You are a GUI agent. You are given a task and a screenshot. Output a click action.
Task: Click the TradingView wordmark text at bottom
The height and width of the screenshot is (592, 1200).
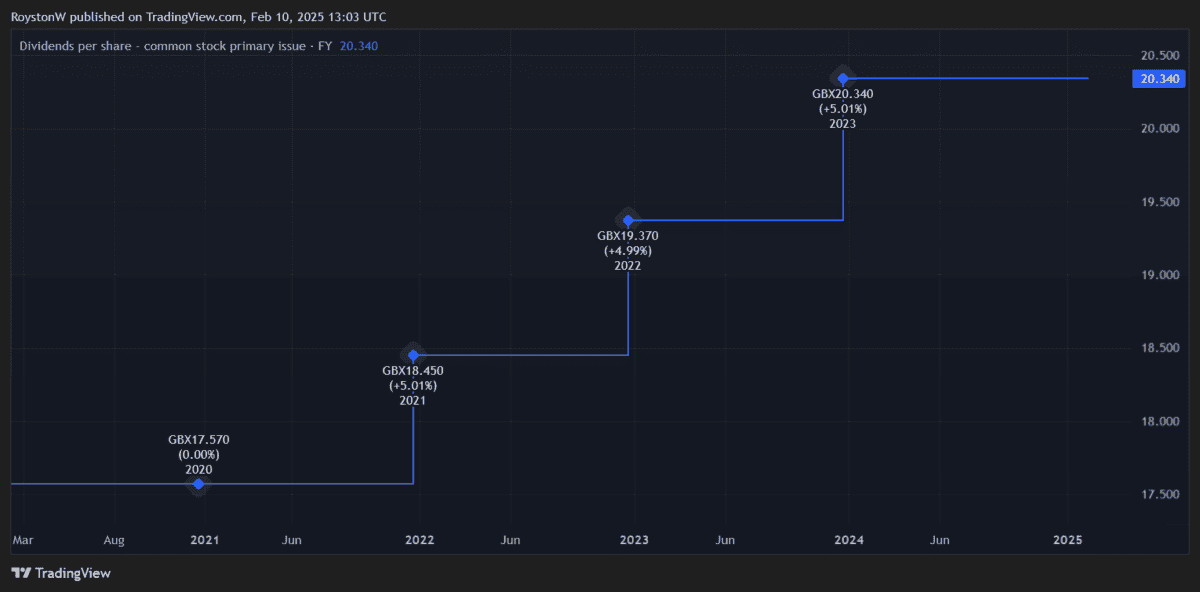tap(73, 573)
